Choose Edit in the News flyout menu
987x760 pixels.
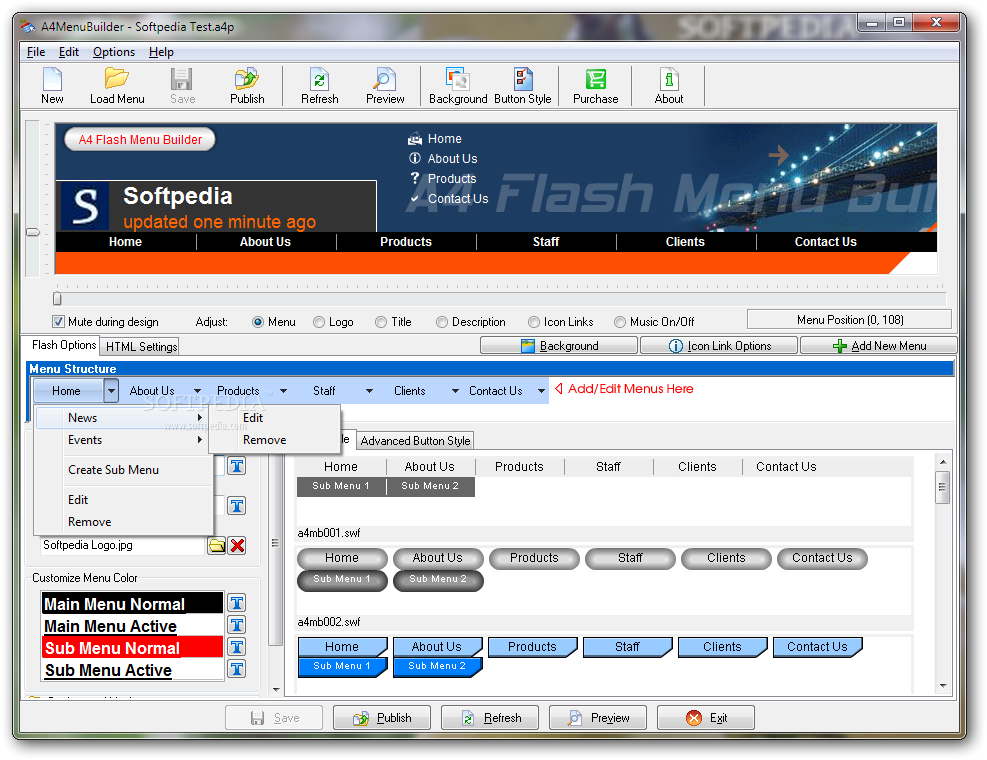(x=253, y=417)
